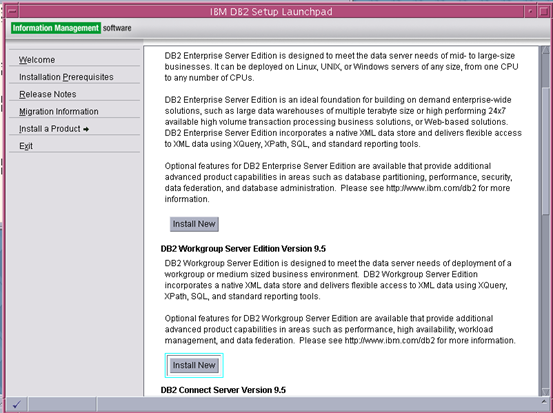Screen dimensions: 553x413
Task: Click the checkmark icon in status bar
Action: (x=17, y=404)
